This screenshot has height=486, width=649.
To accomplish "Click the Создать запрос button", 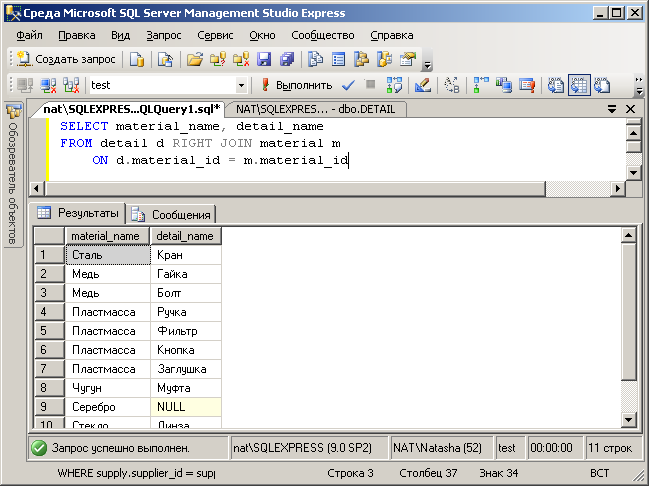I will (67, 59).
